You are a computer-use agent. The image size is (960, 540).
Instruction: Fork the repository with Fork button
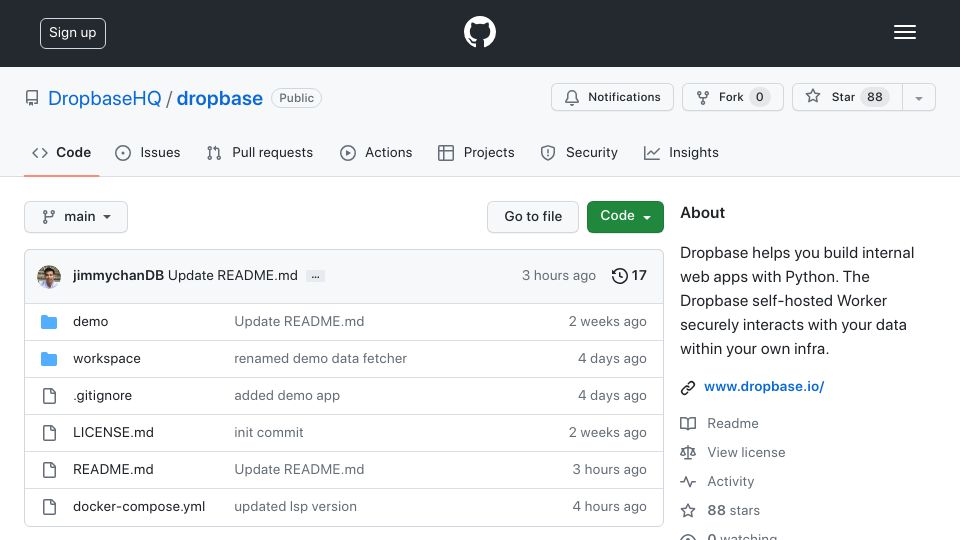point(733,97)
